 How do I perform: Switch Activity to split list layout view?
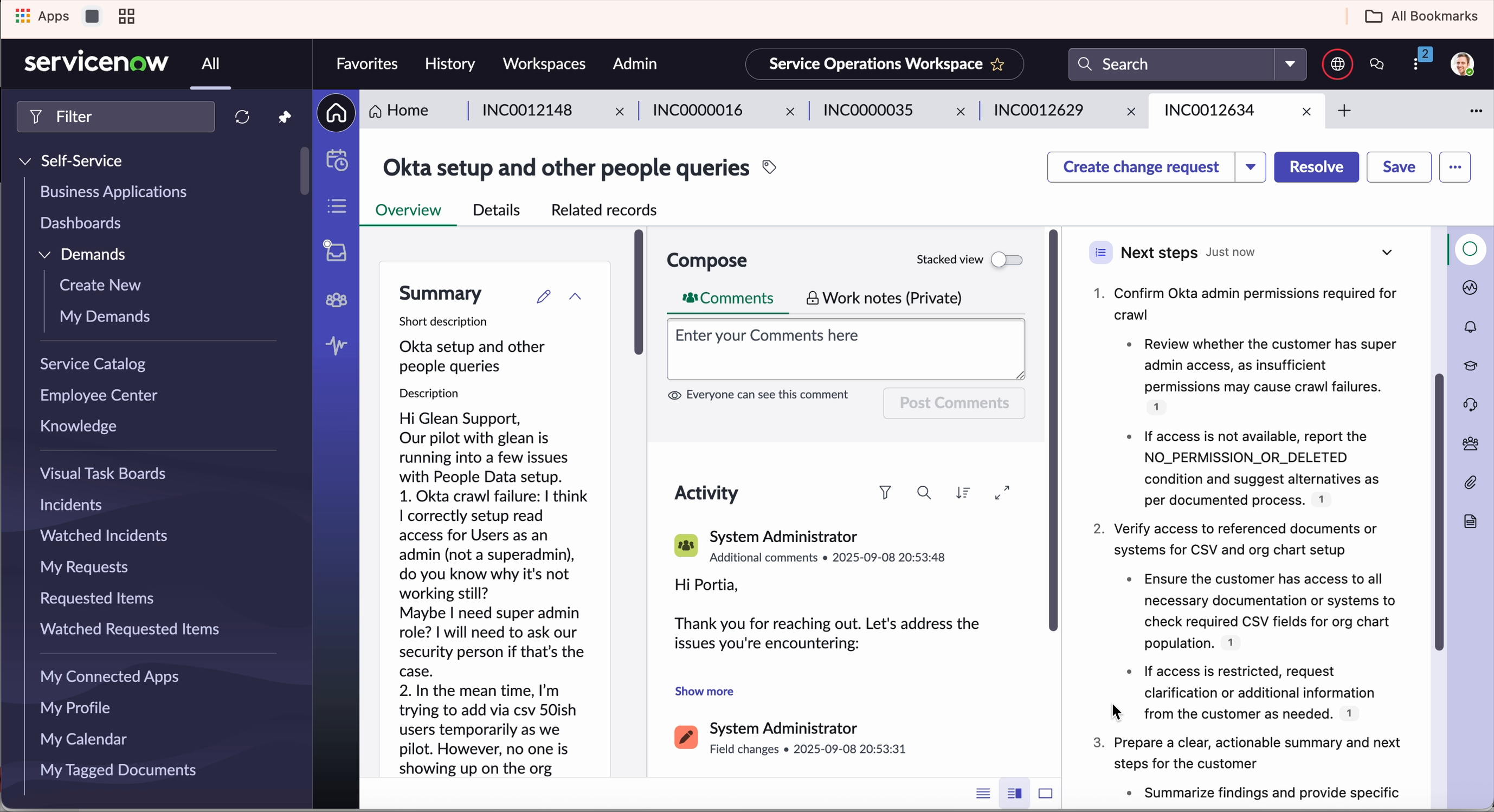point(1014,793)
